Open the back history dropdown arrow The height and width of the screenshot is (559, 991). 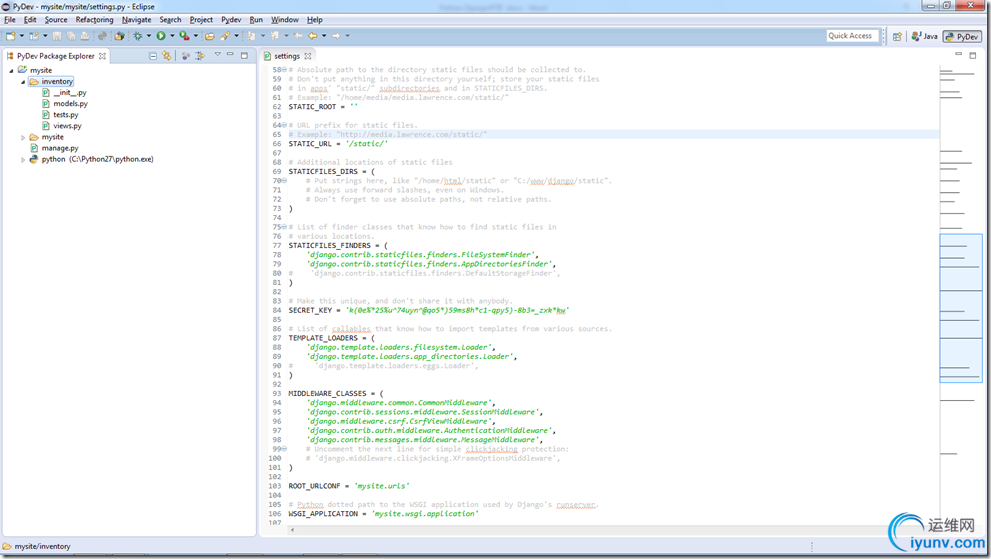pyautogui.click(x=324, y=36)
